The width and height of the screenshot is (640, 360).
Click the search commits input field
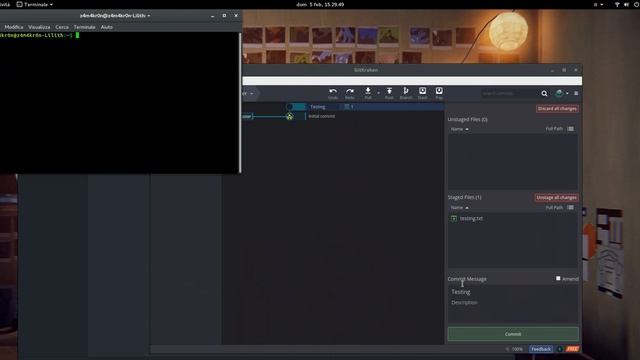509,93
